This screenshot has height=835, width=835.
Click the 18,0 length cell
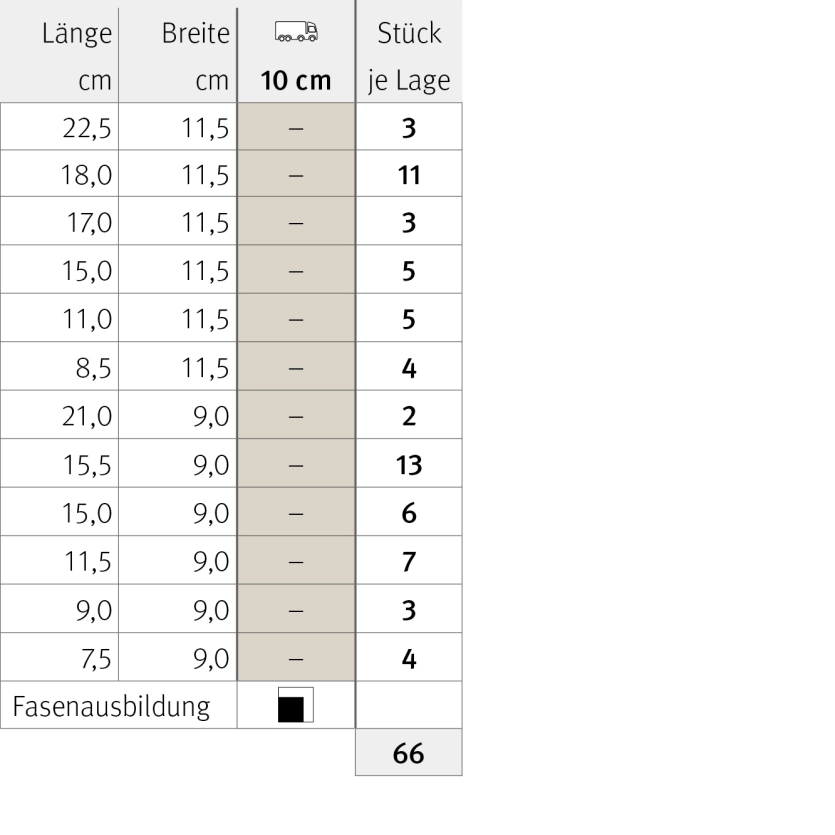tap(59, 174)
